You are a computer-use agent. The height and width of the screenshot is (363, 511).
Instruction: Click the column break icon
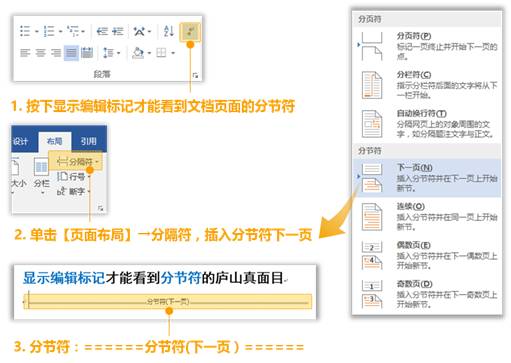(x=372, y=85)
